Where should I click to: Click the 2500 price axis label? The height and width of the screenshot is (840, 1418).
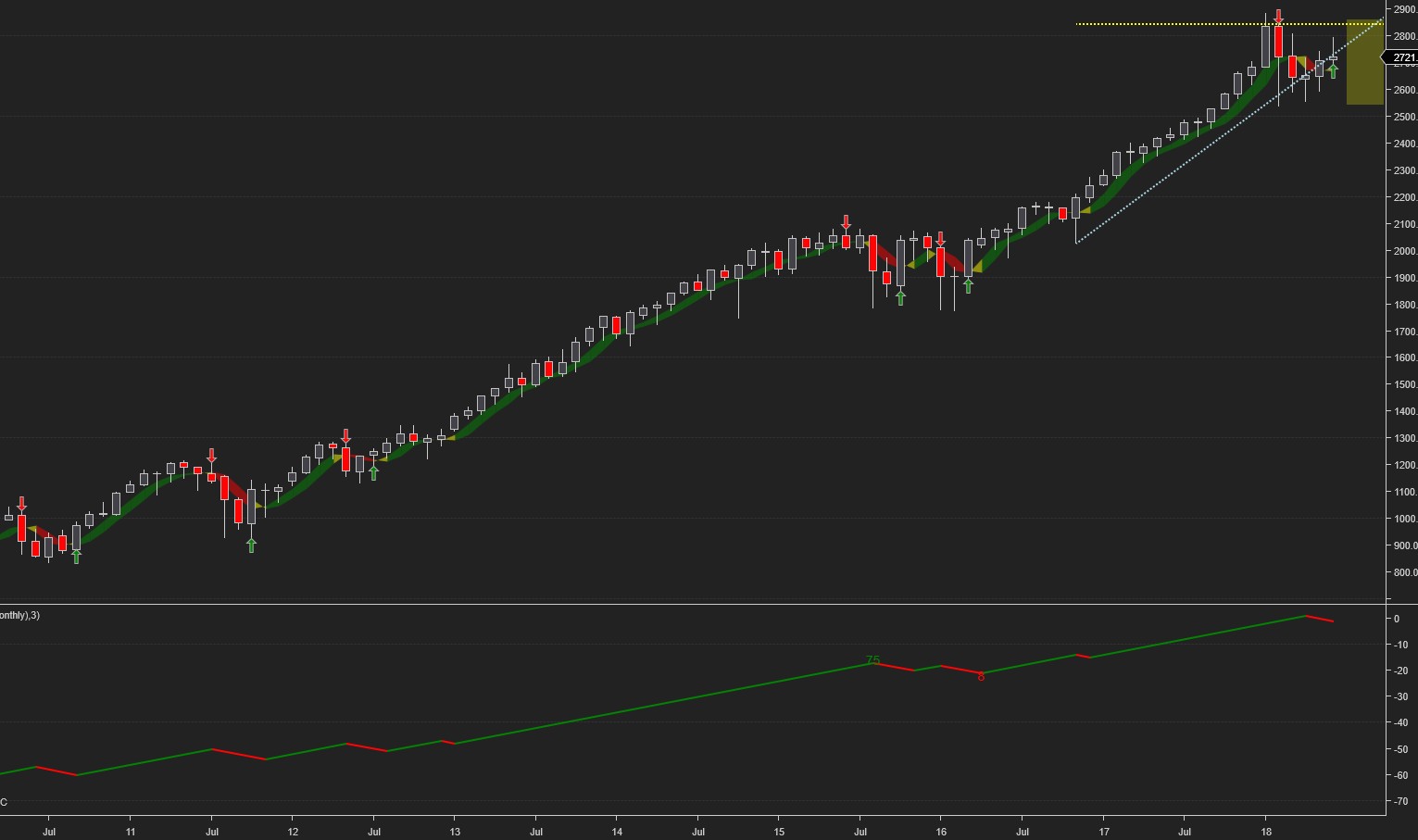[1404, 117]
